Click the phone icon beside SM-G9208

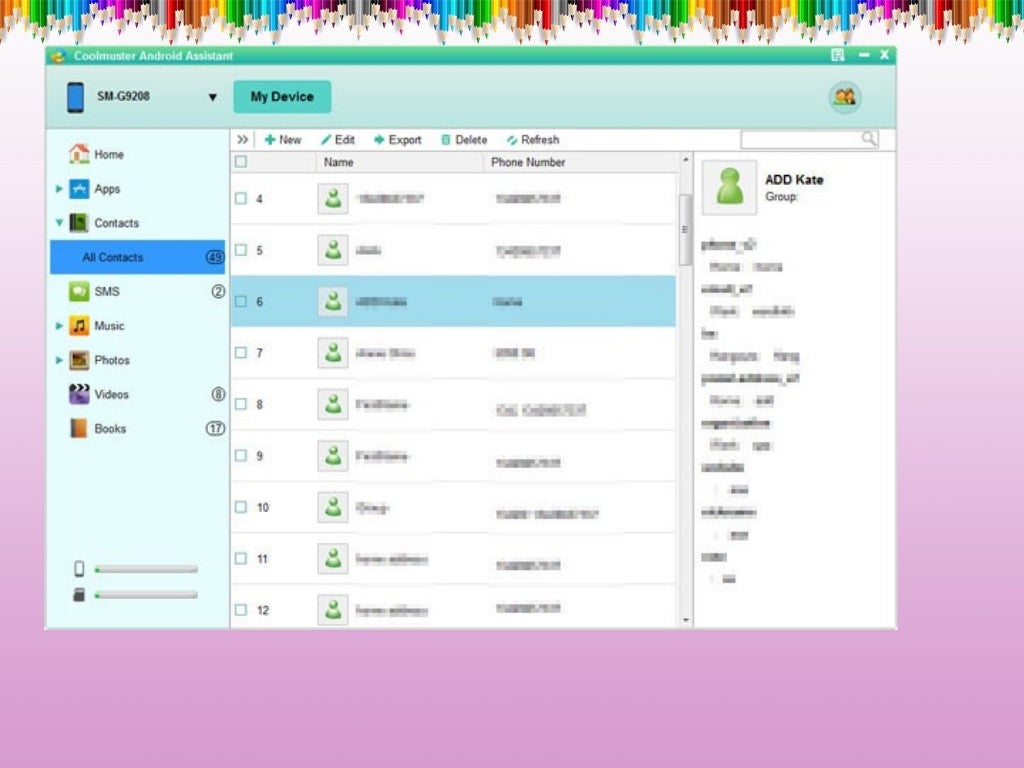[76, 97]
